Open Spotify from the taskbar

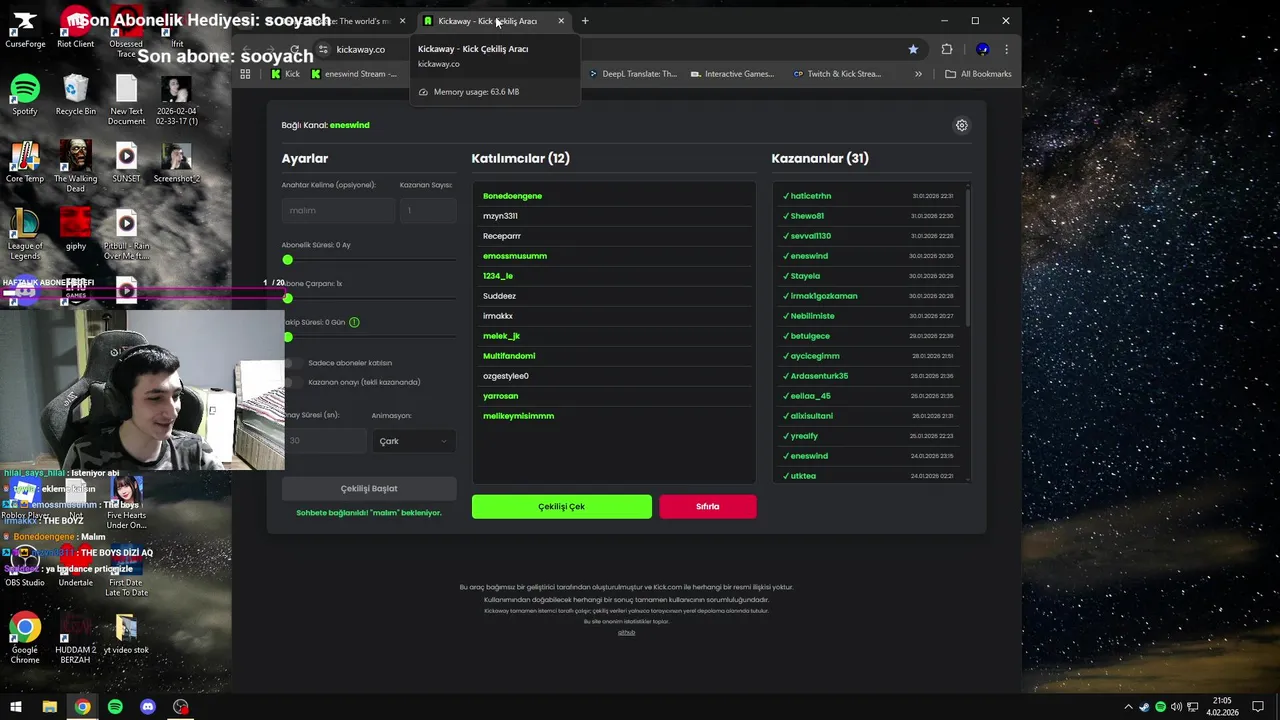click(115, 707)
